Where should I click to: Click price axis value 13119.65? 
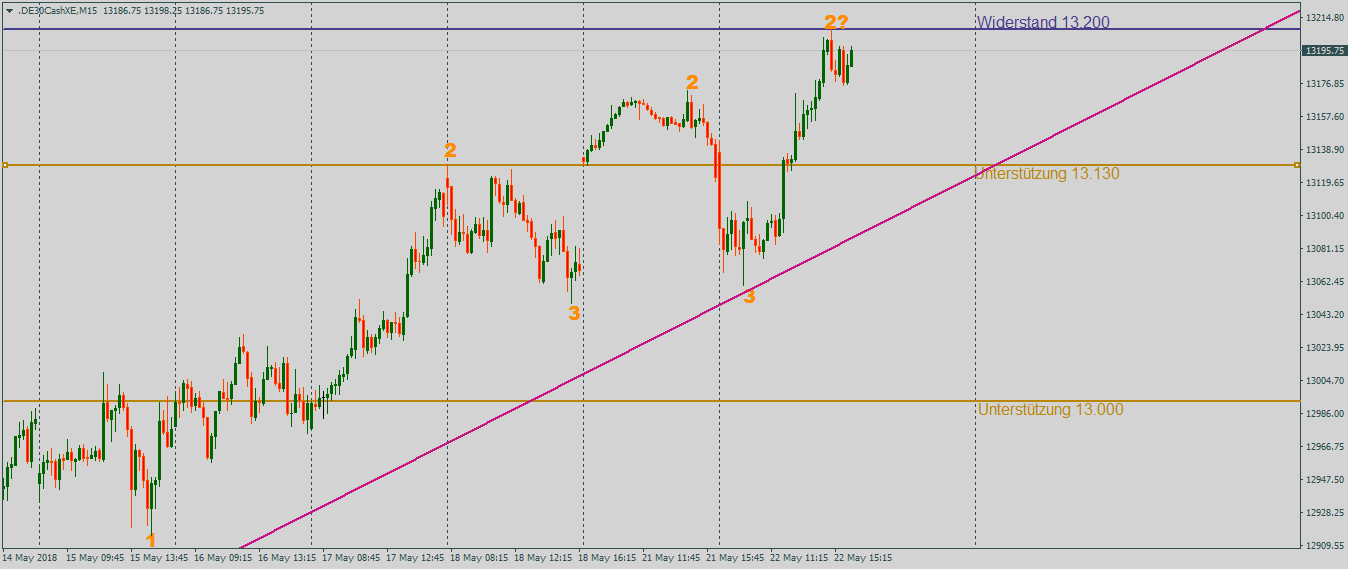tap(1324, 183)
